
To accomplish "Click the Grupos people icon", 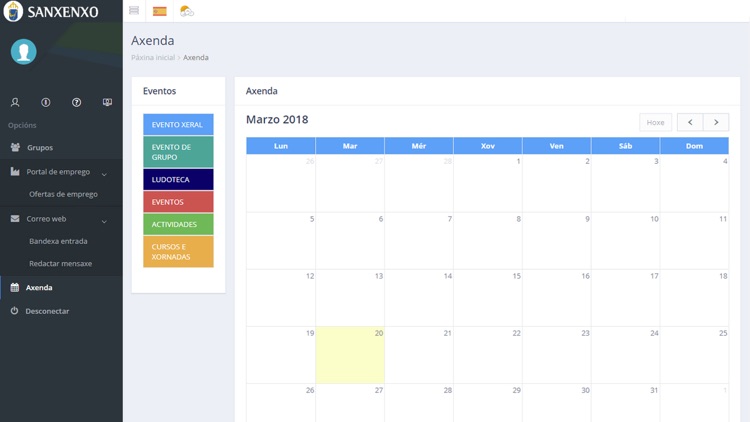I will pyautogui.click(x=15, y=147).
